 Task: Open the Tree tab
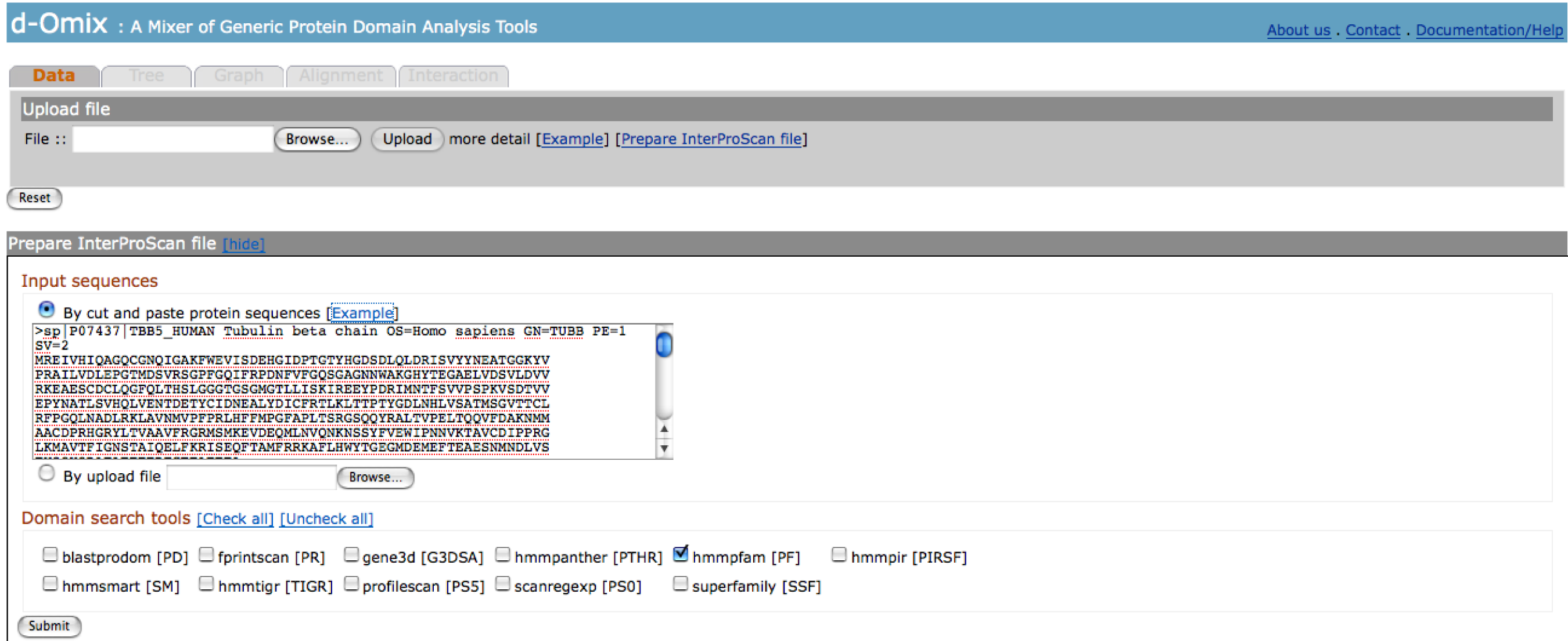coord(146,76)
